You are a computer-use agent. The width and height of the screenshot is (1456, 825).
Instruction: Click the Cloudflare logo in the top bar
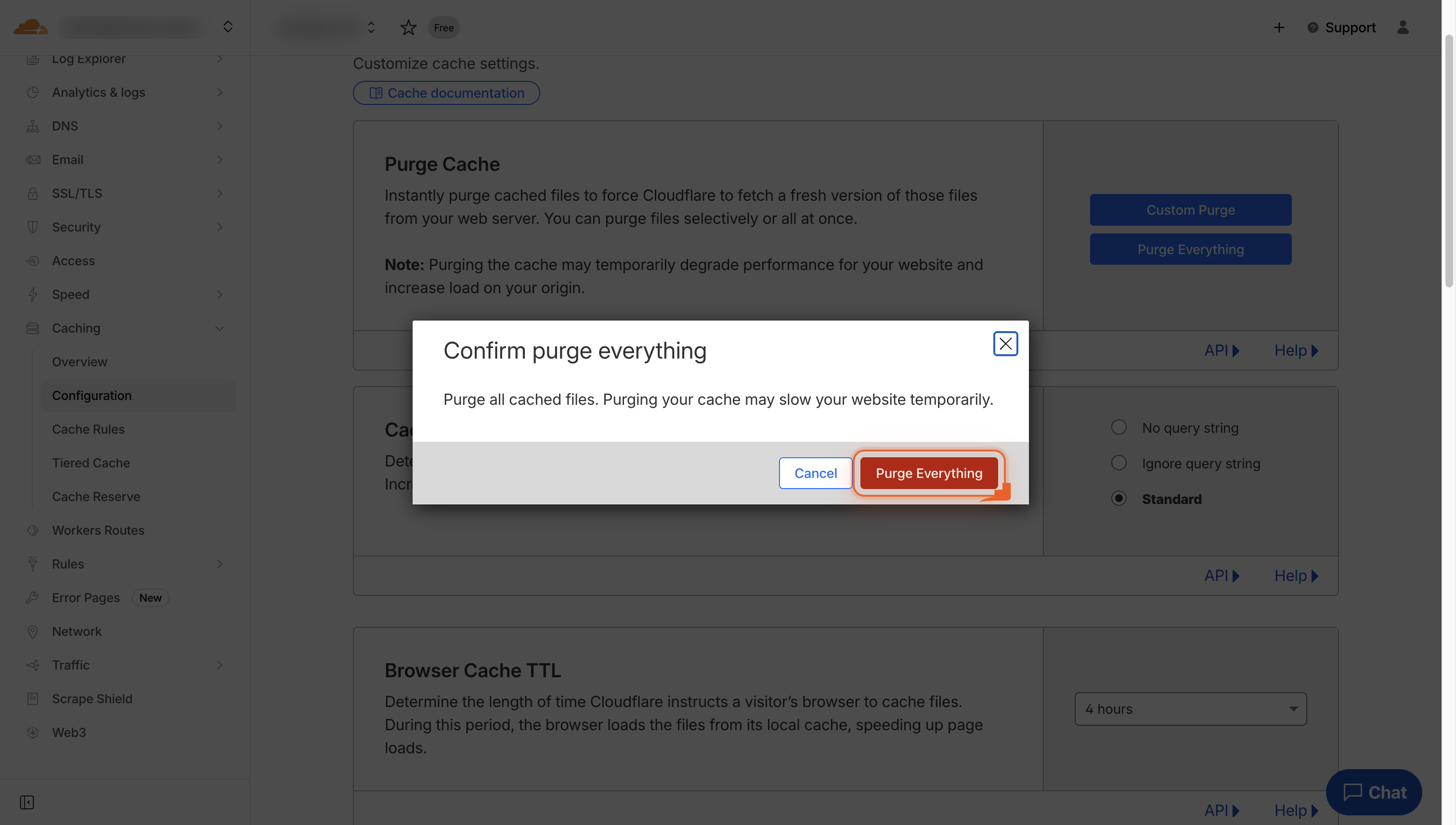coord(31,26)
